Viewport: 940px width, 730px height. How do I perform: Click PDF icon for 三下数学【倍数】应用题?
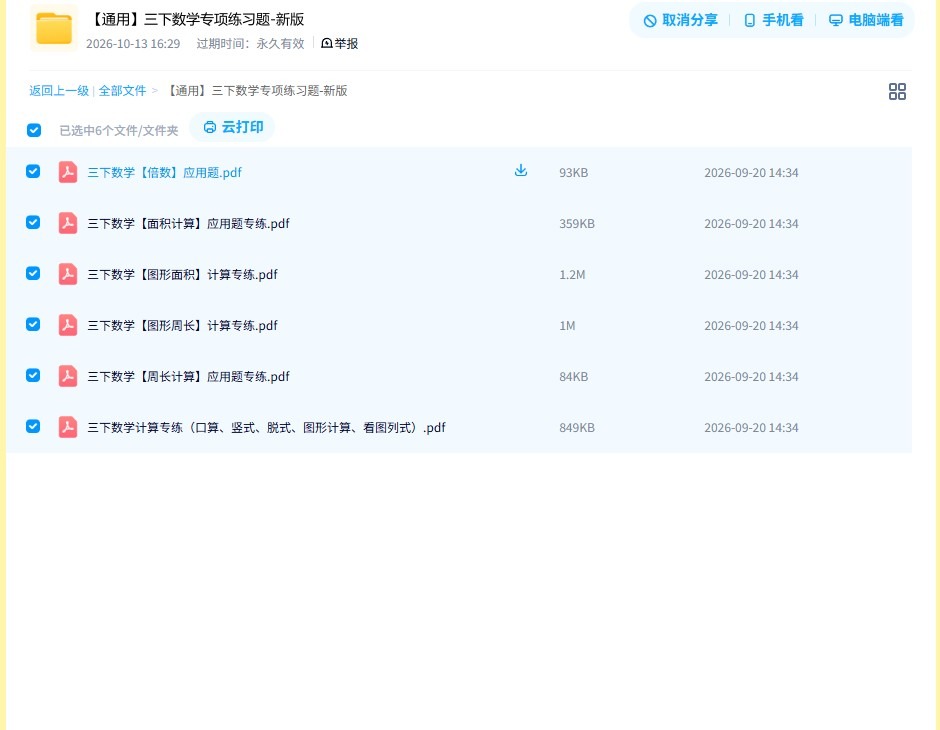68,172
